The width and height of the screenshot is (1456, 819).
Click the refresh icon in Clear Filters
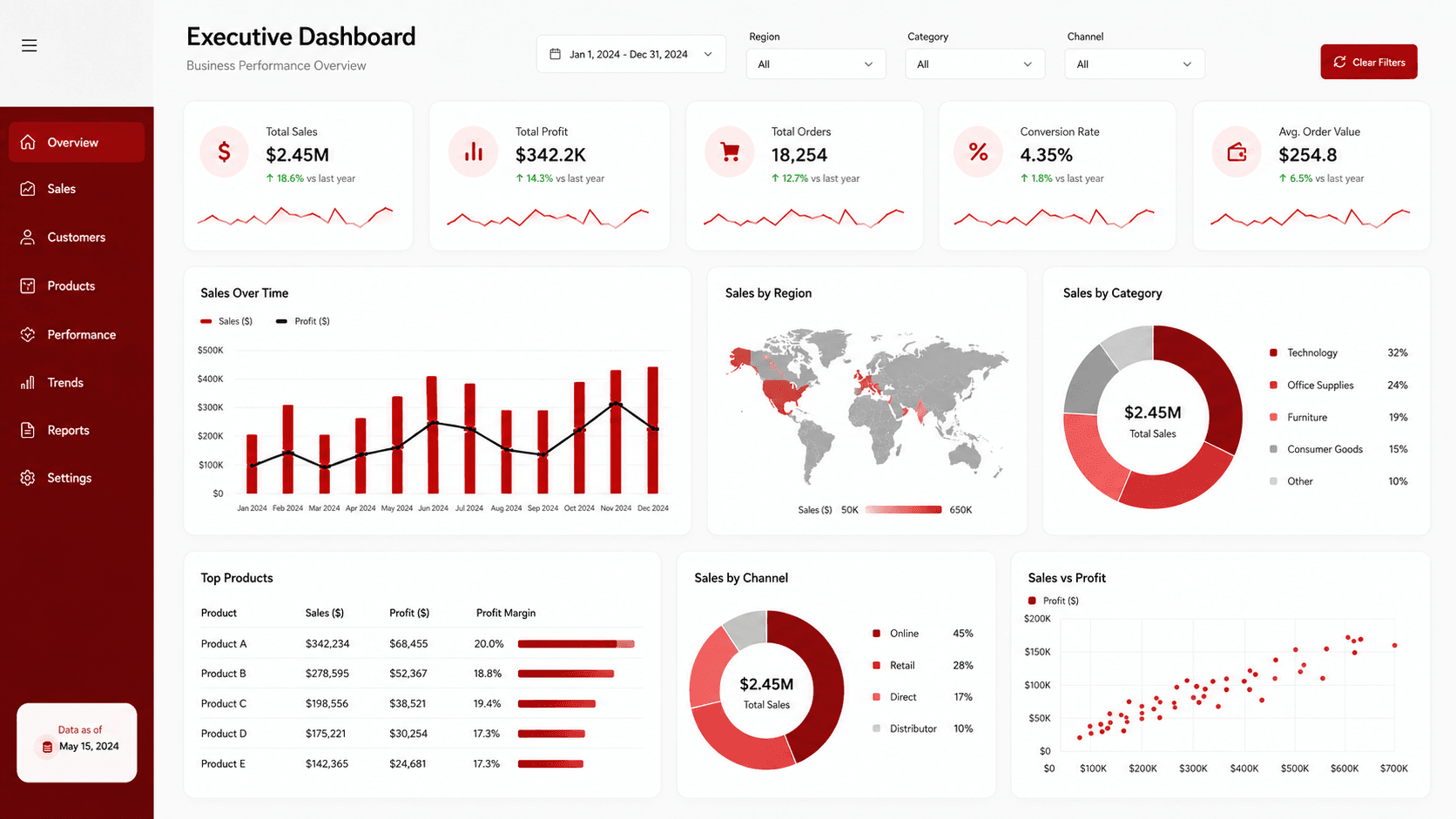click(x=1339, y=62)
